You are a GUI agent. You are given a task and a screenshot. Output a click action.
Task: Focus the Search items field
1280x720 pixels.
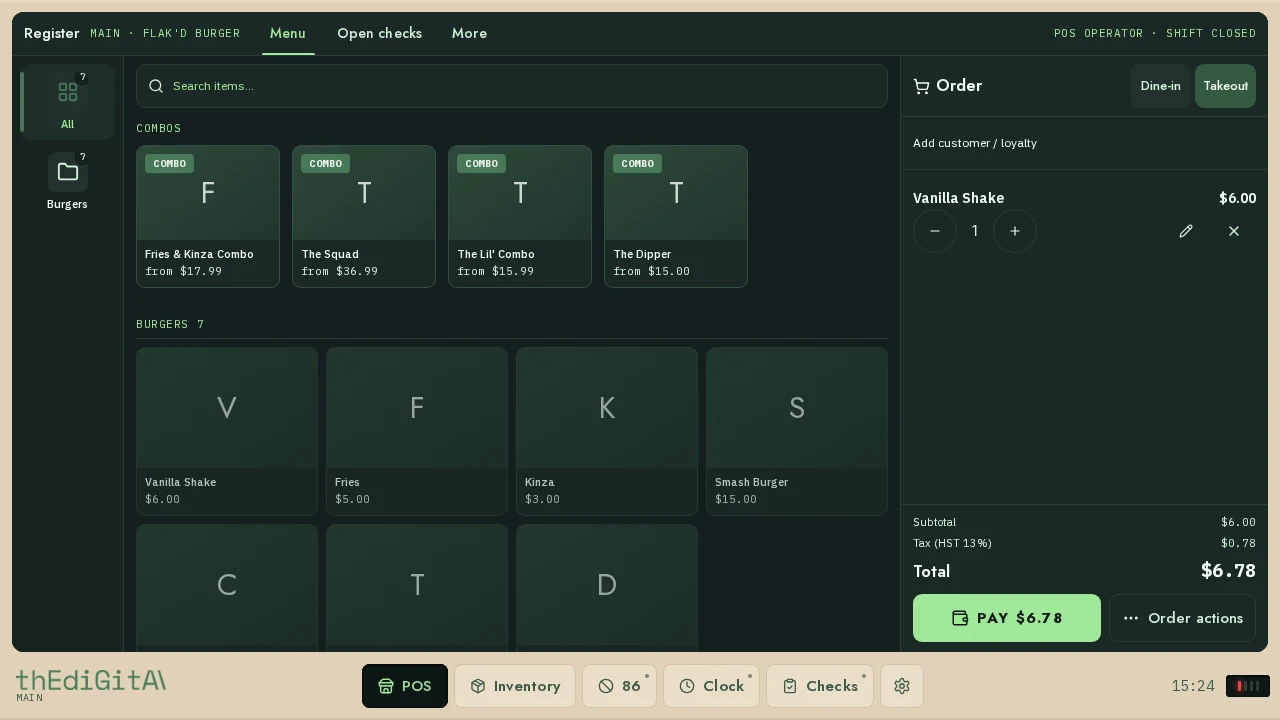click(512, 86)
